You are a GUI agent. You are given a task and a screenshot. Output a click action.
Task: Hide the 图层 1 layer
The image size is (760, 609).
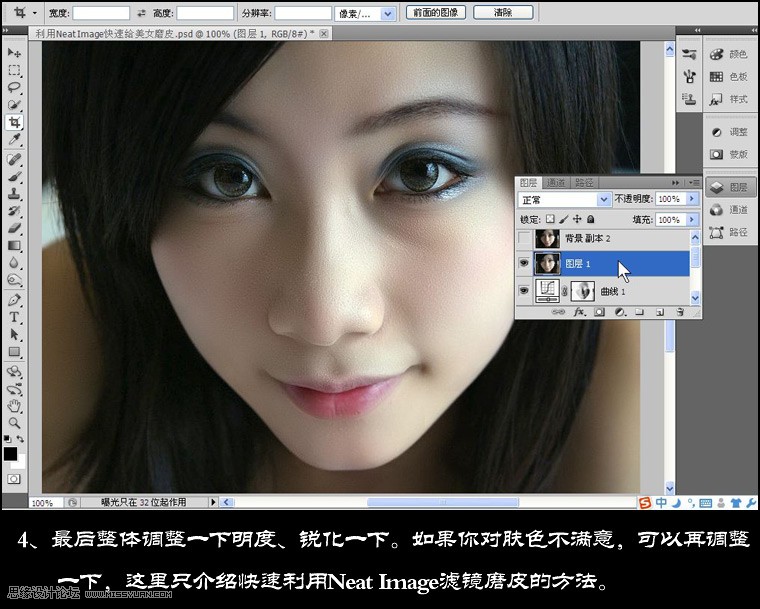coord(524,263)
